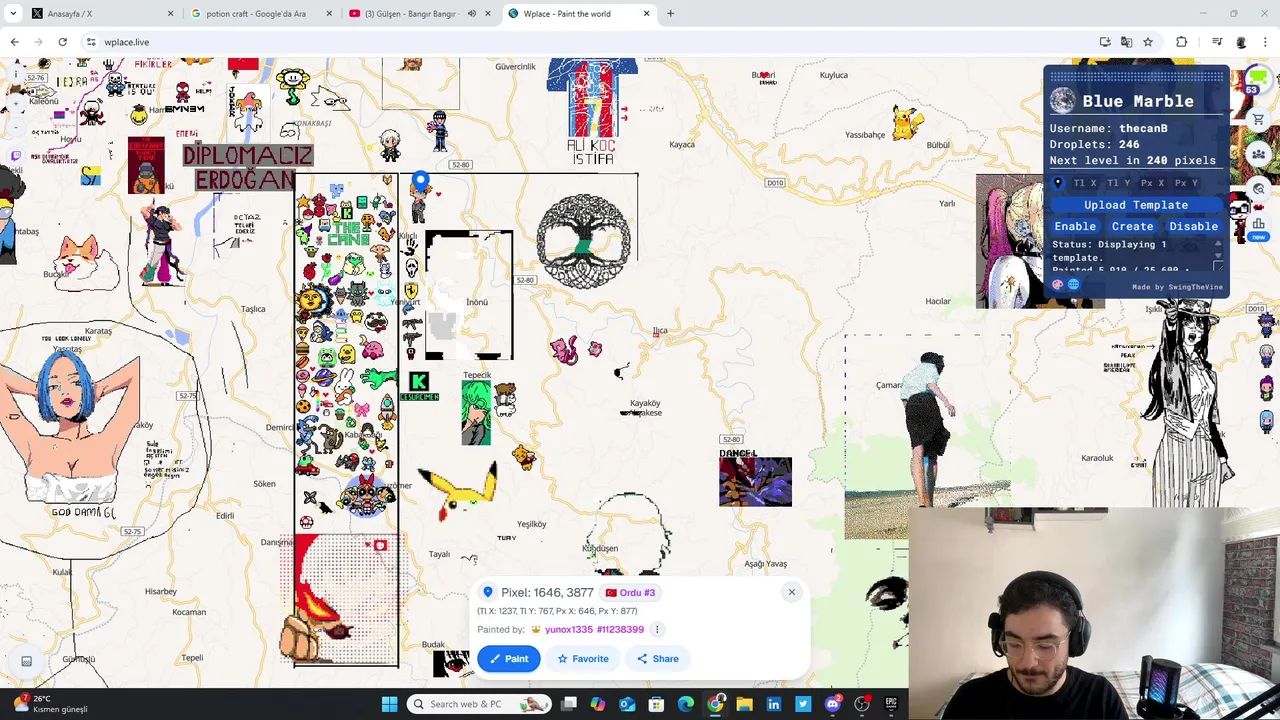Open the Chrome three-dot menu

pyautogui.click(x=1265, y=42)
